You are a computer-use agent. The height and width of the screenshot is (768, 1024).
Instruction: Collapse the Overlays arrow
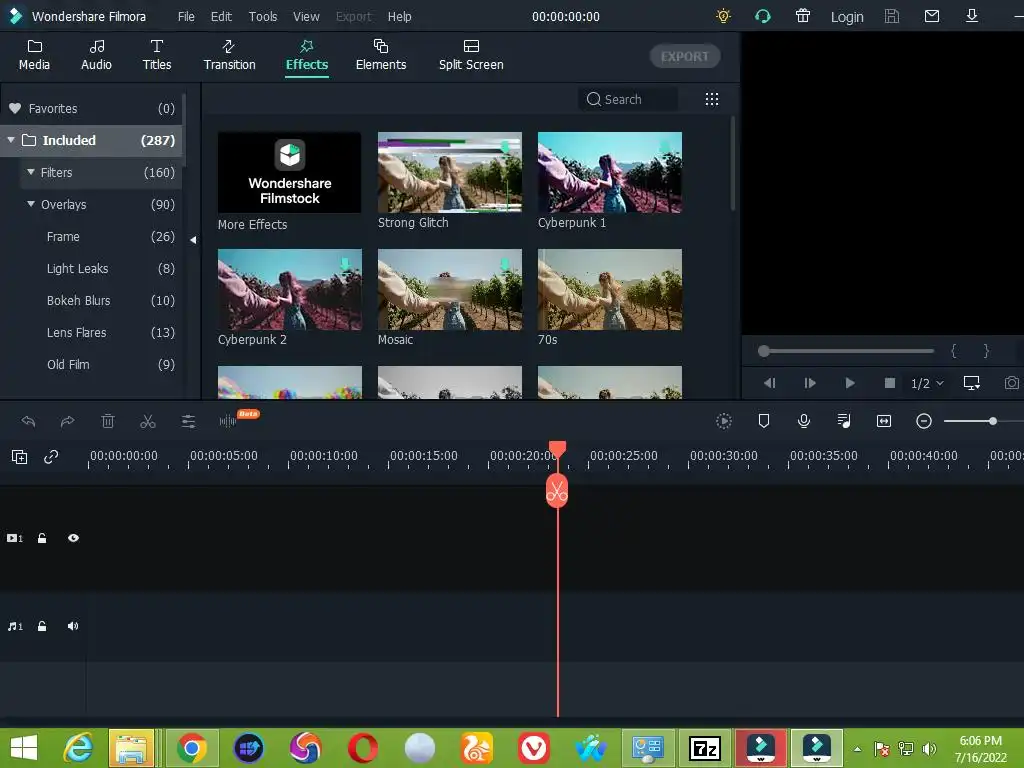coord(31,204)
